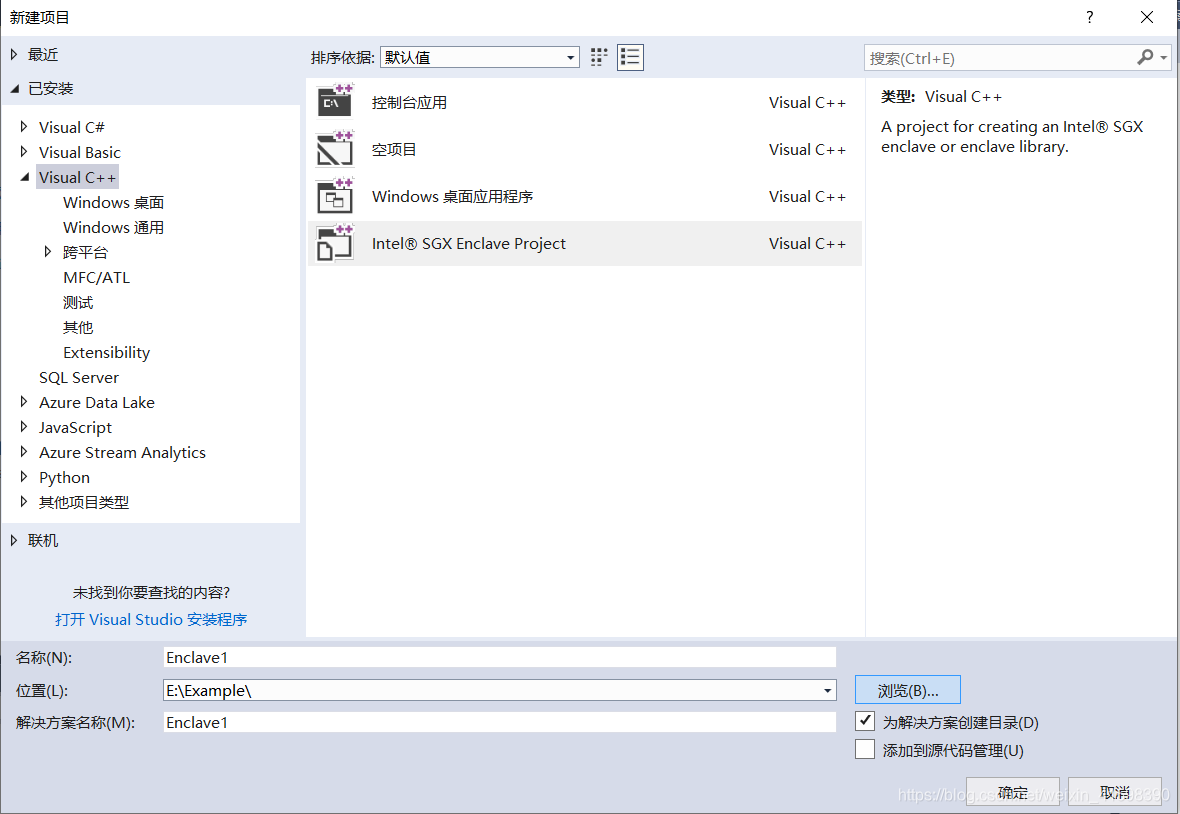Open Visual Studio installer link

point(151,619)
